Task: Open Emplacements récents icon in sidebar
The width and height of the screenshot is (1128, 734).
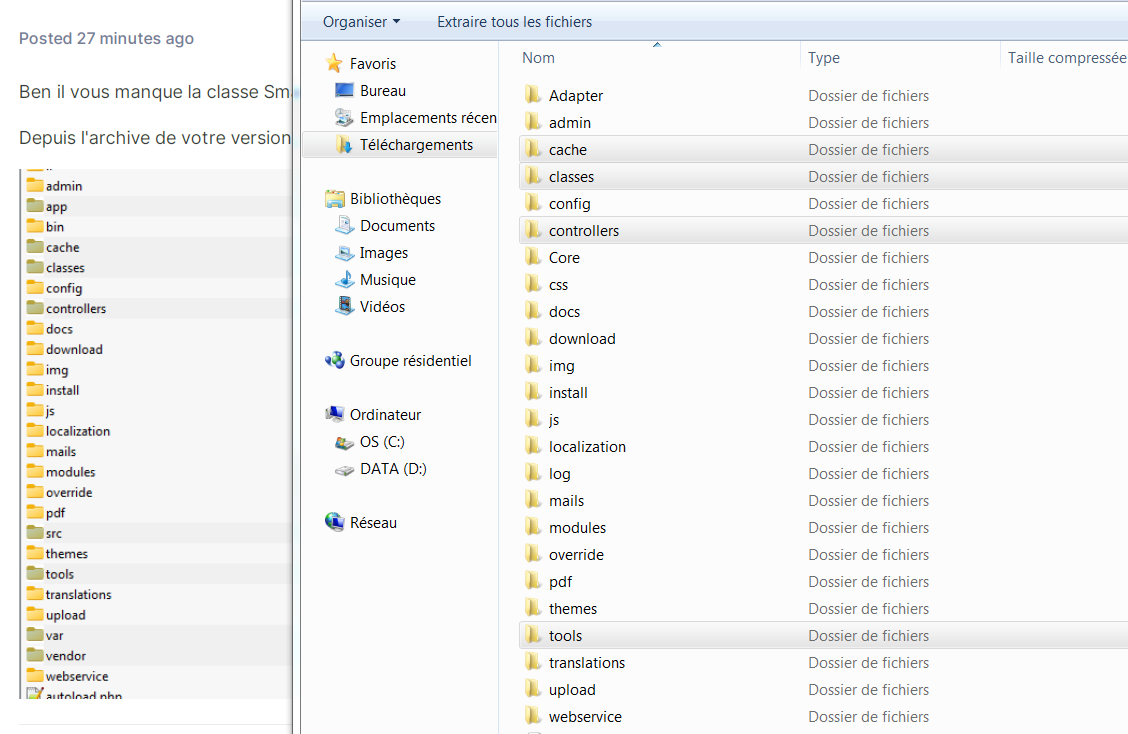Action: [345, 117]
